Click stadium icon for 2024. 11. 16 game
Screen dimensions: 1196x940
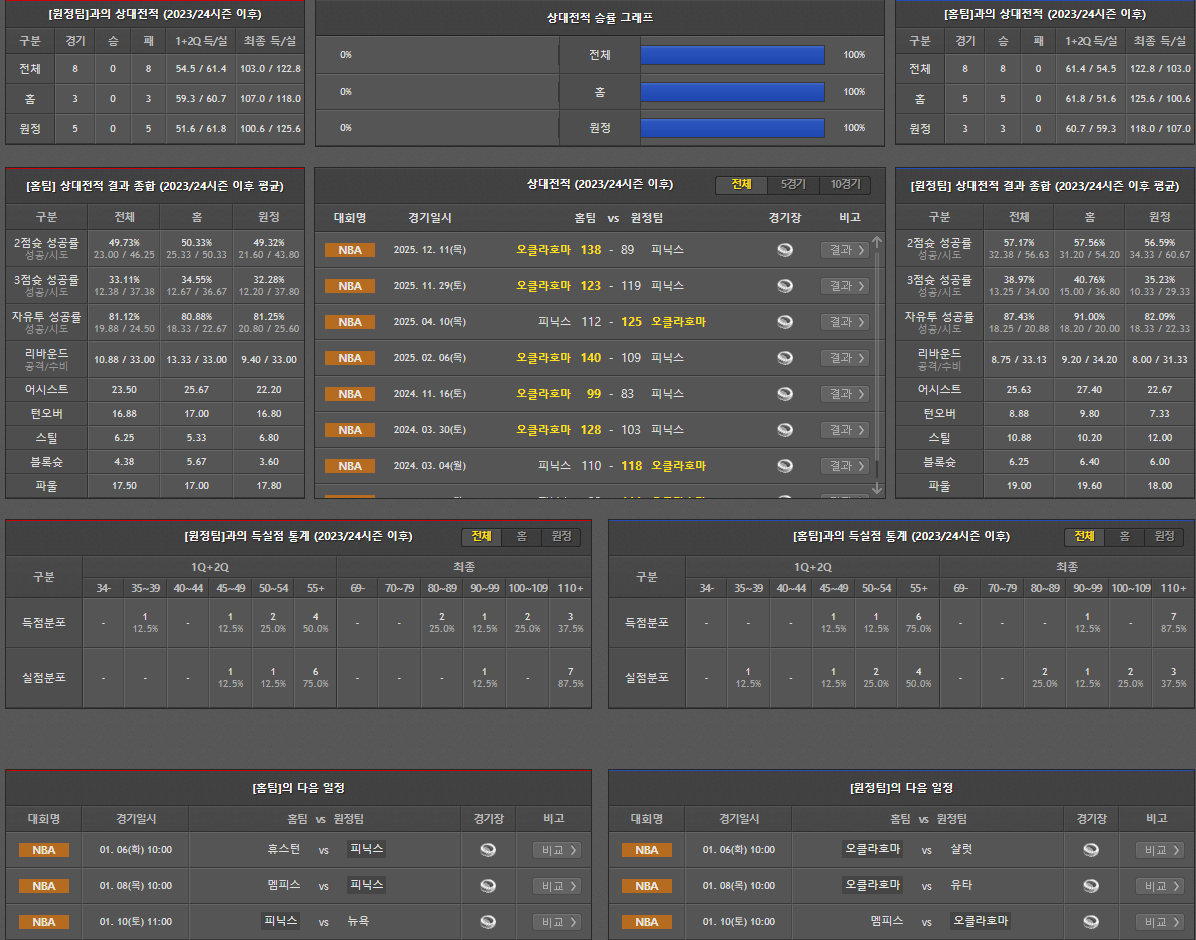(785, 394)
